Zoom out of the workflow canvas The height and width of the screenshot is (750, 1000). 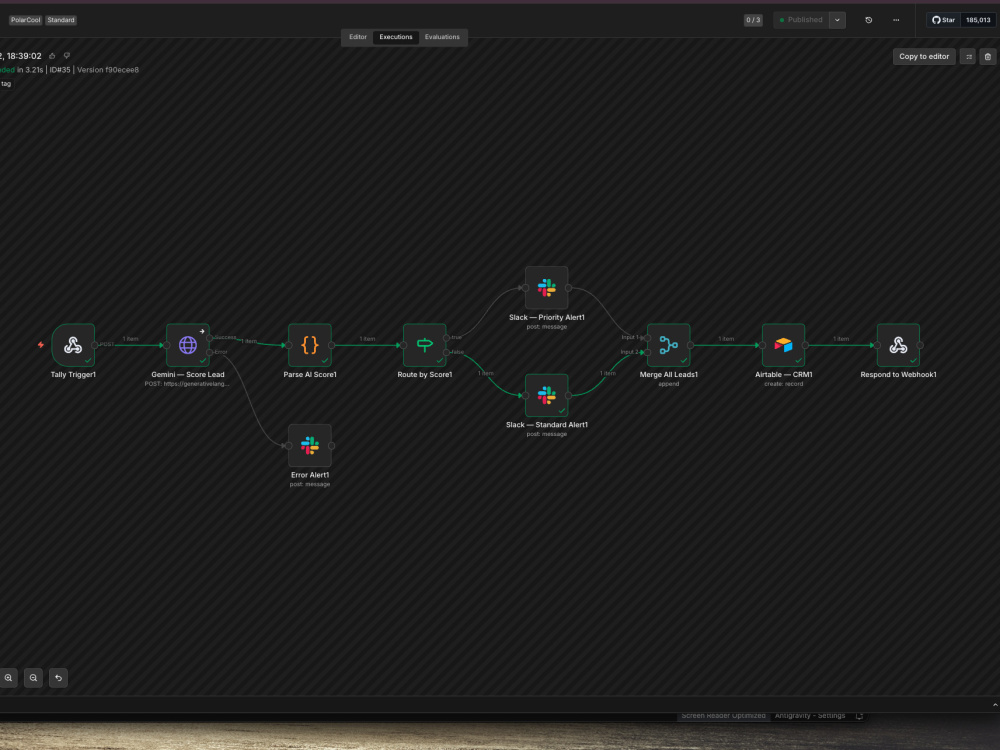(x=33, y=678)
